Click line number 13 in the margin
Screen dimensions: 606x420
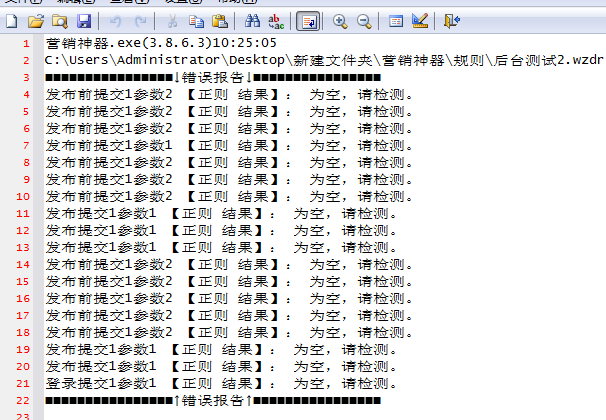pyautogui.click(x=23, y=247)
